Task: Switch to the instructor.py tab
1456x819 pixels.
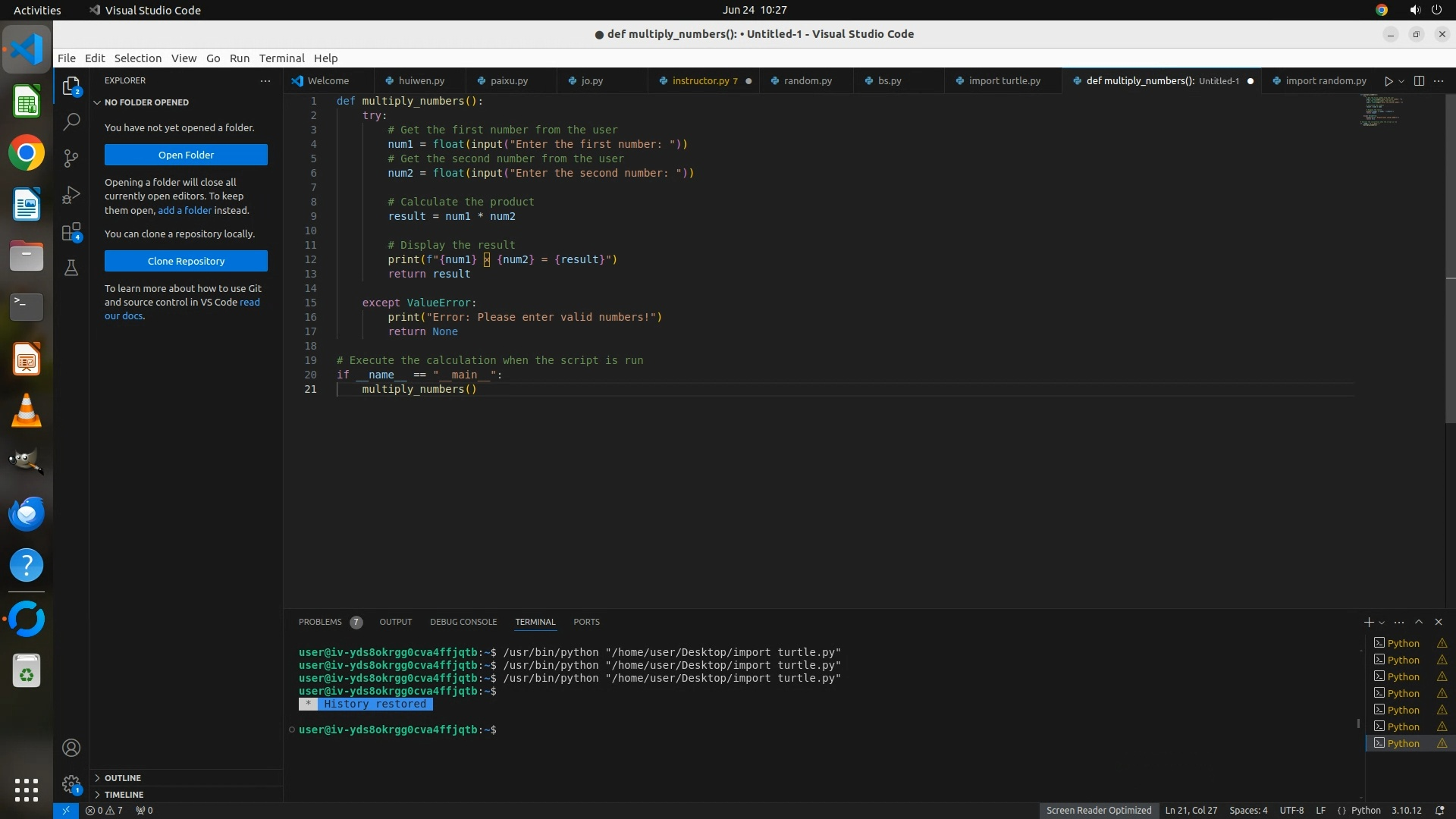Action: pyautogui.click(x=700, y=81)
